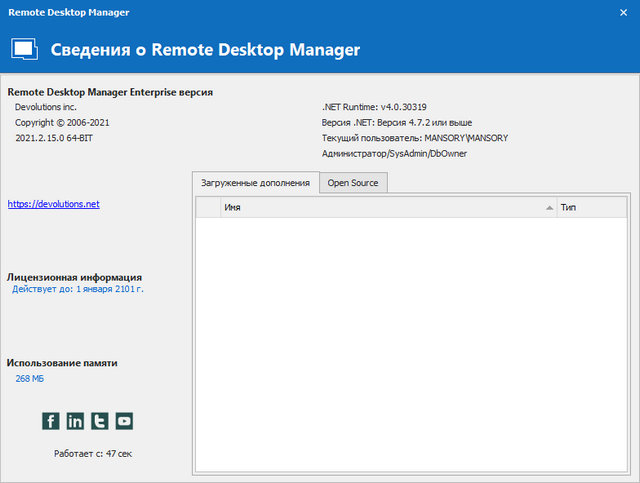Image resolution: width=640 pixels, height=483 pixels.
Task: Open the LinkedIn social icon
Action: (x=75, y=421)
